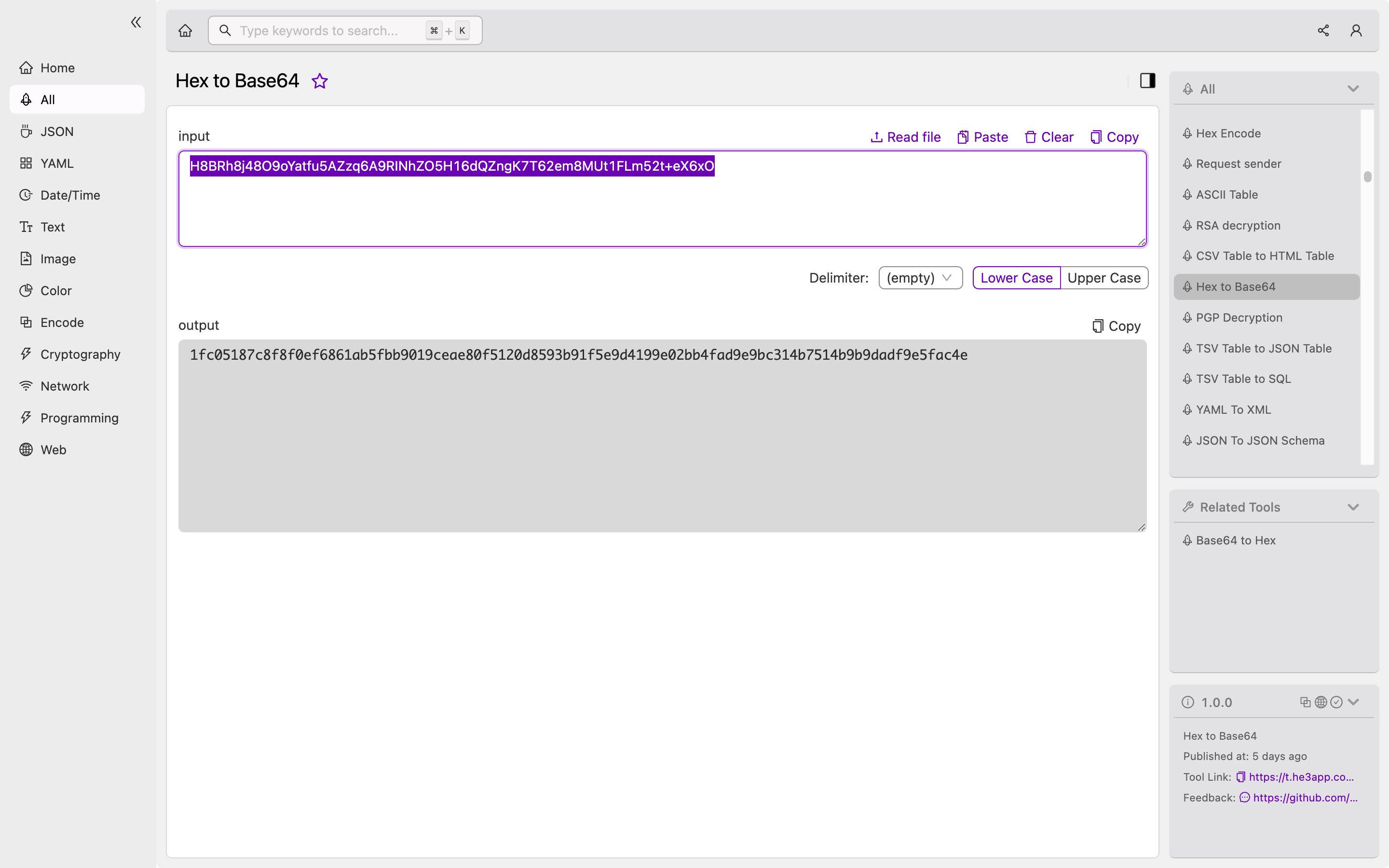The image size is (1389, 868).
Task: Open the YAML To XML tool
Action: [x=1234, y=409]
